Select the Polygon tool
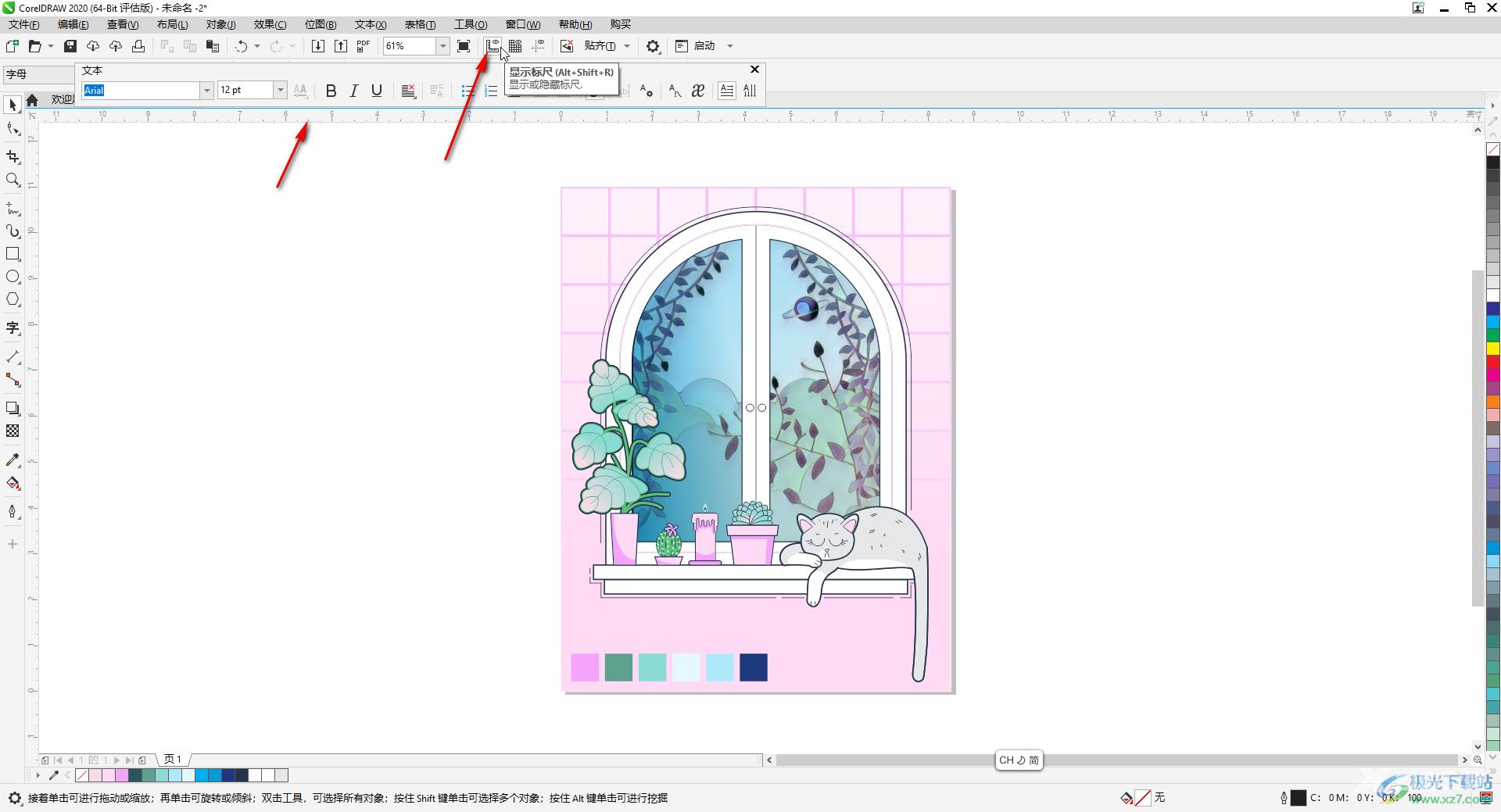The image size is (1501, 812). 13,299
